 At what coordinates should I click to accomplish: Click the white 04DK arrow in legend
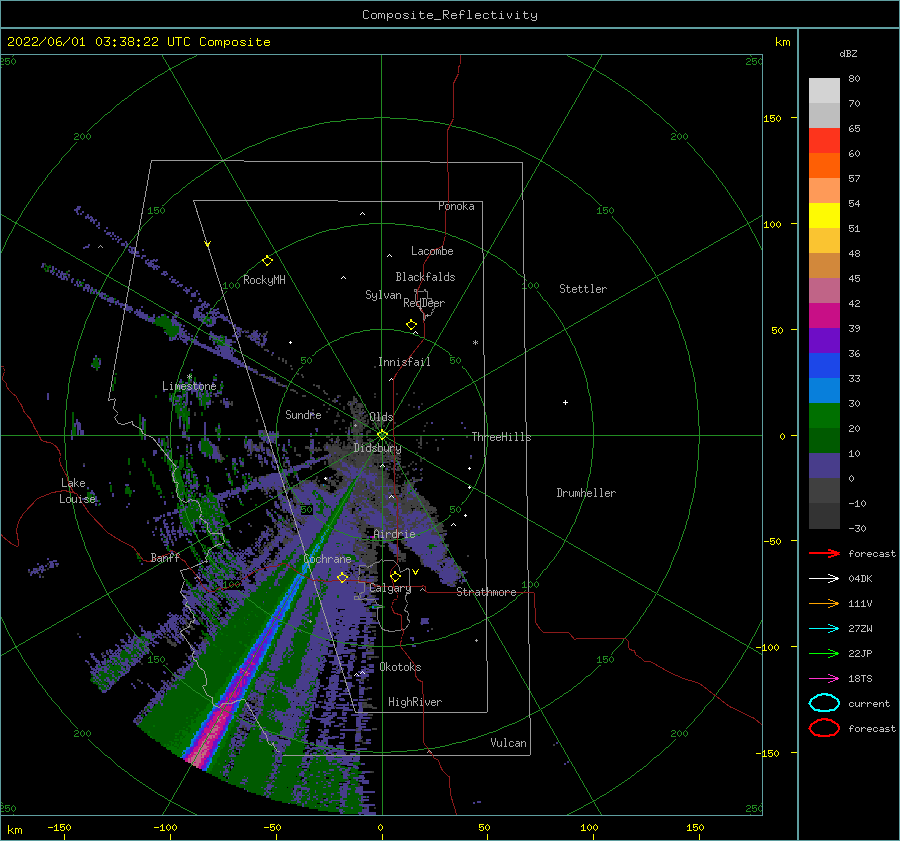pos(824,579)
